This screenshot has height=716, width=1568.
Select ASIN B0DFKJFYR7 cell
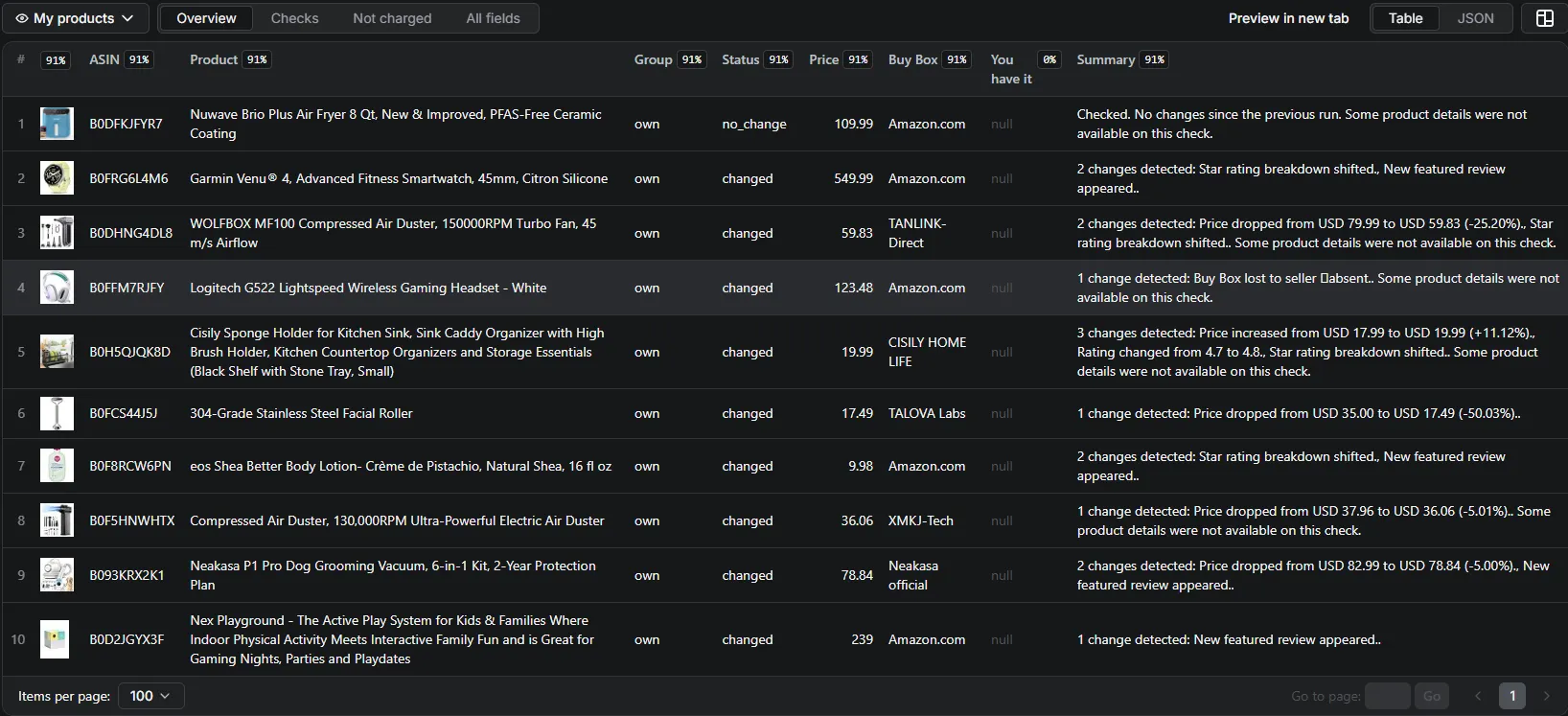(126, 124)
